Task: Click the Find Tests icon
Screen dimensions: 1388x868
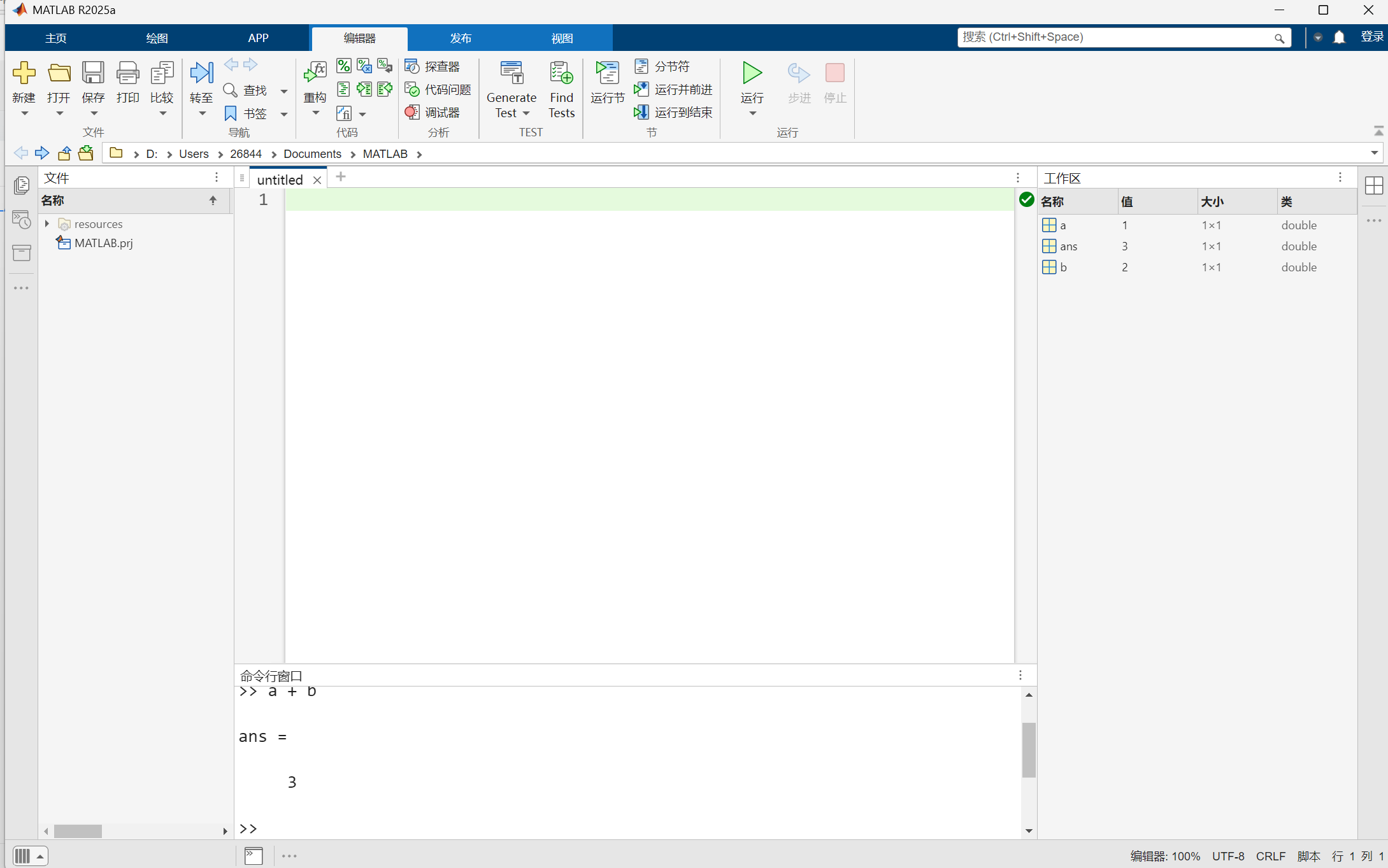Action: 561,73
